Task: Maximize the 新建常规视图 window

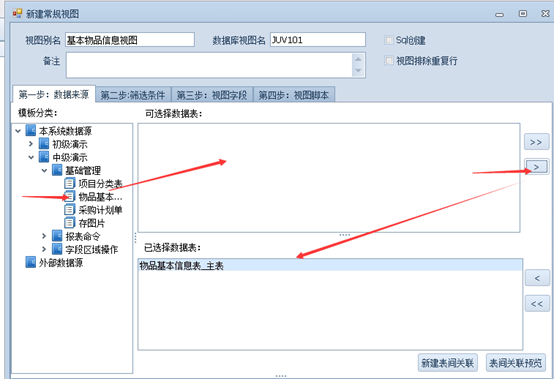Action: pos(523,13)
